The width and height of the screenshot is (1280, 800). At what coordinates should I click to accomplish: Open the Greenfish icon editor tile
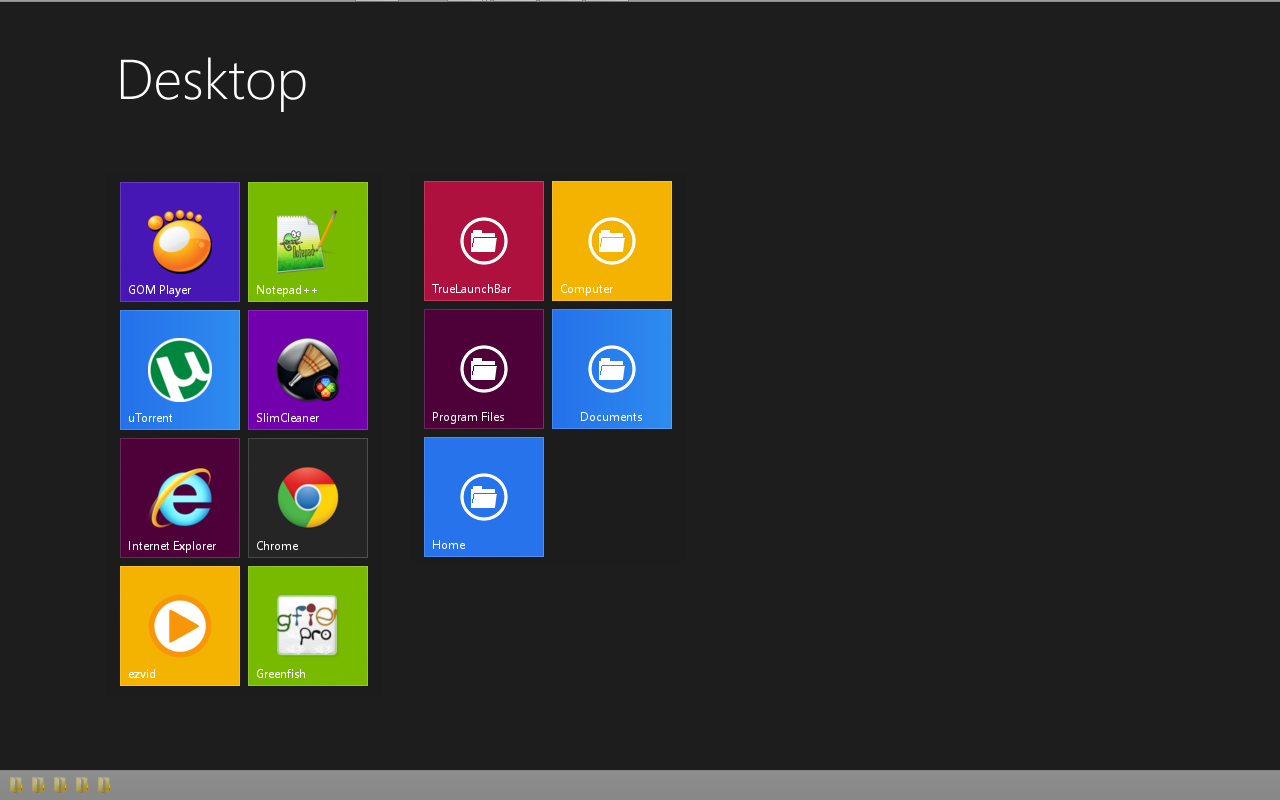pyautogui.click(x=308, y=625)
